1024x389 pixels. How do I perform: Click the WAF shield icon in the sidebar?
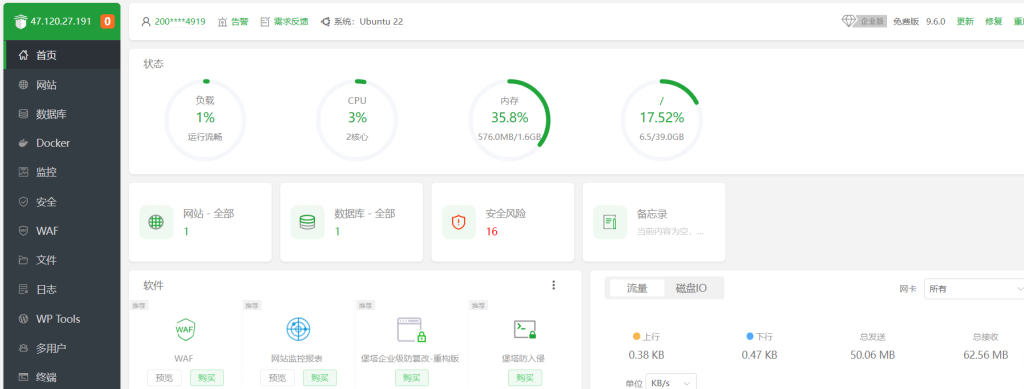click(x=24, y=231)
